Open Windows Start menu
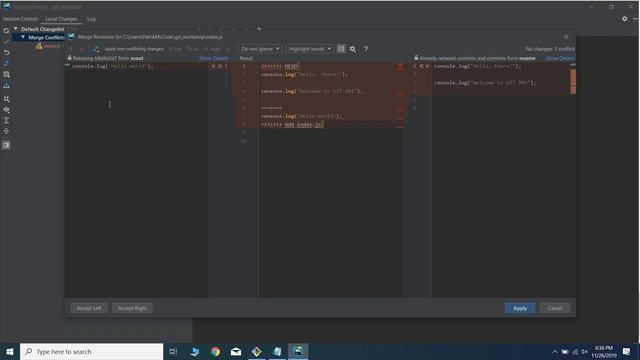 point(10,351)
